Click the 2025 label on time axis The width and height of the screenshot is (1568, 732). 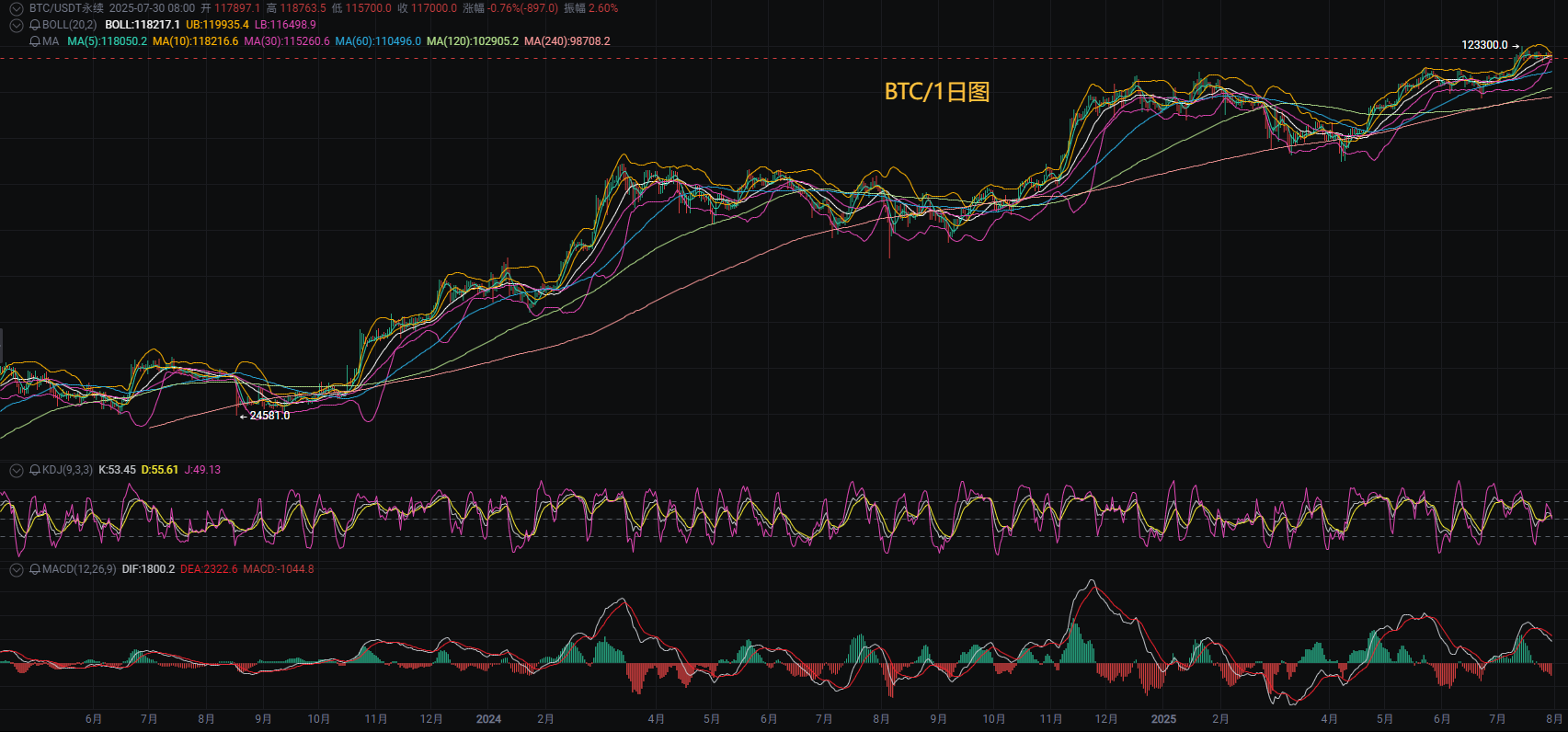pyautogui.click(x=1163, y=719)
